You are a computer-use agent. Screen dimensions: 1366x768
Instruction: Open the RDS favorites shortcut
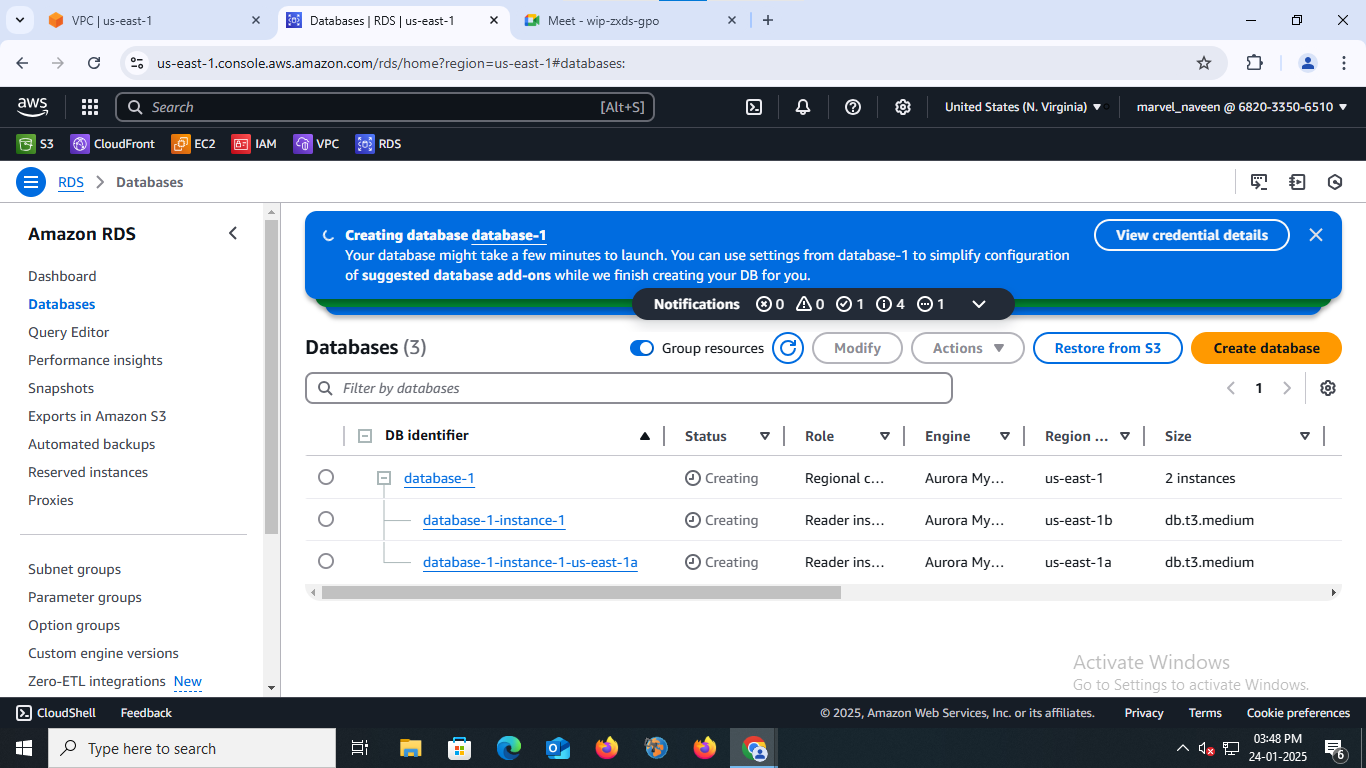coord(378,144)
